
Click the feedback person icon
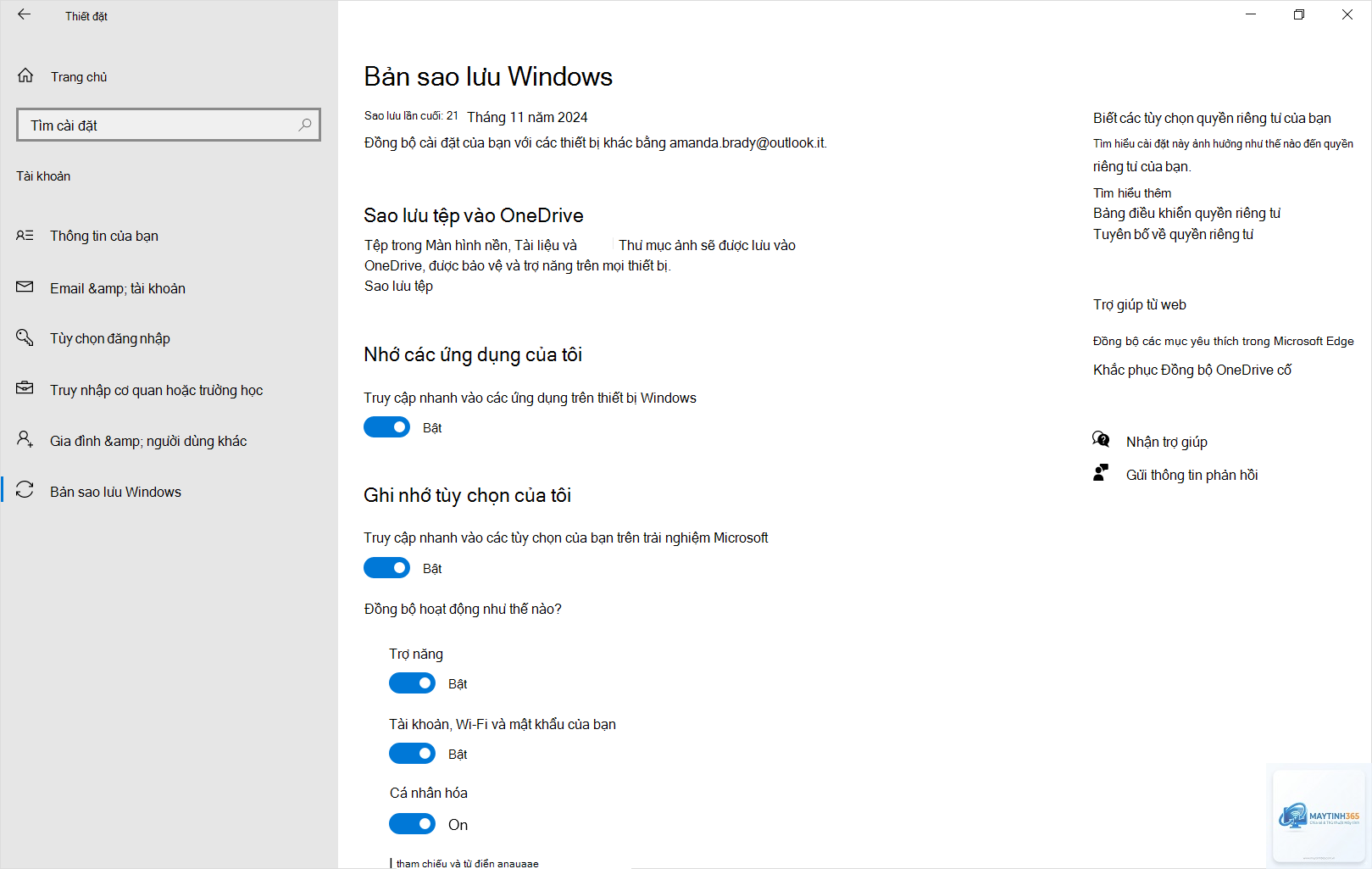(x=1101, y=473)
